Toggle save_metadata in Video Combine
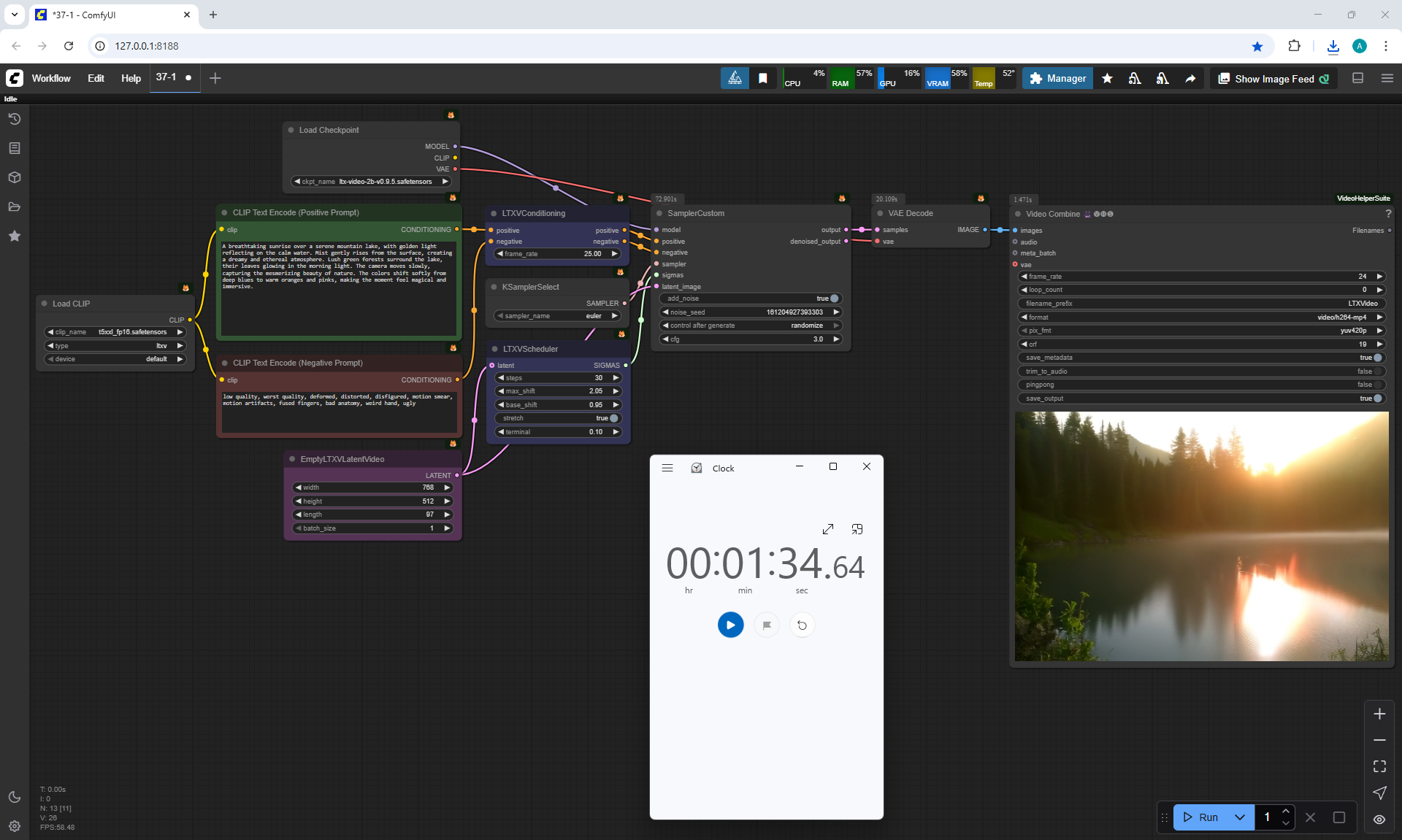The height and width of the screenshot is (840, 1402). [1377, 358]
